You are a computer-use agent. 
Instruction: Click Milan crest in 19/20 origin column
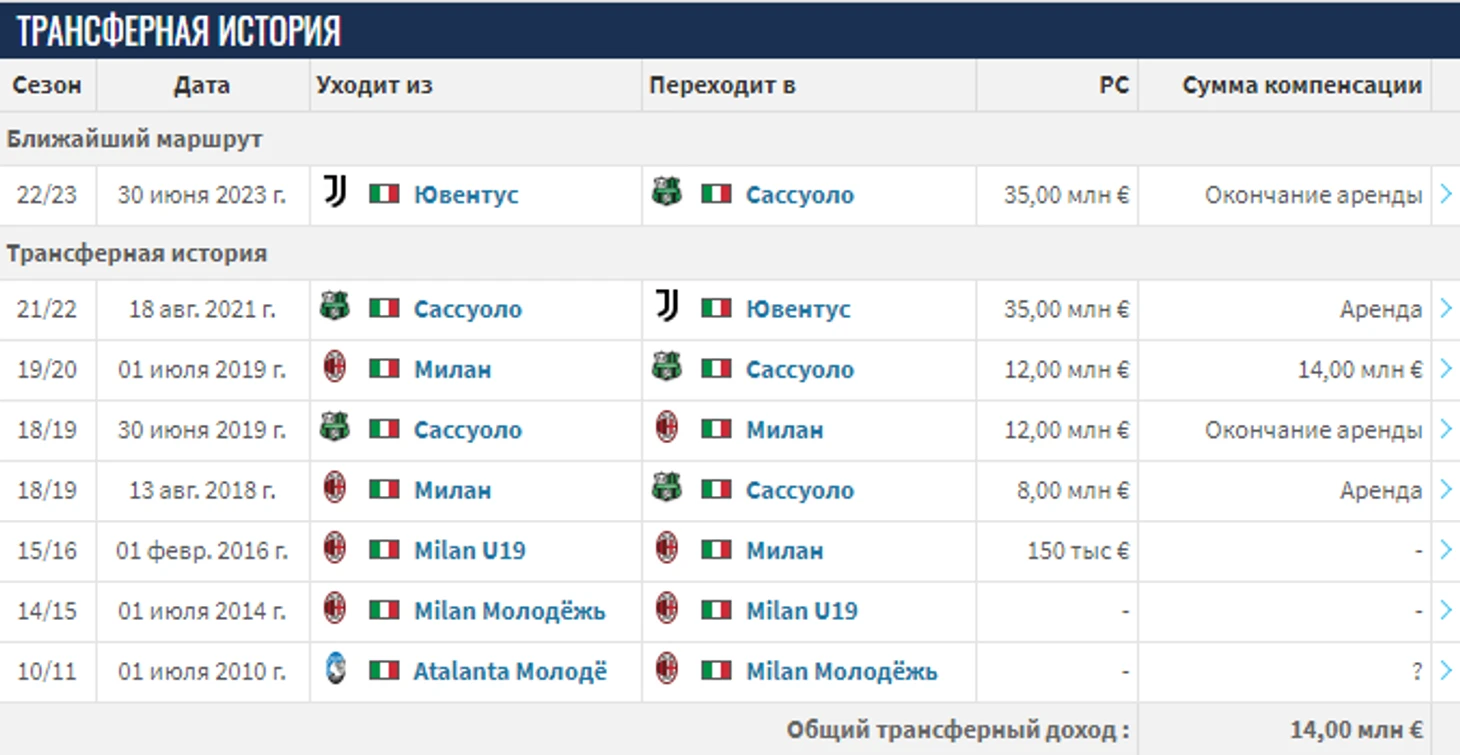(336, 368)
